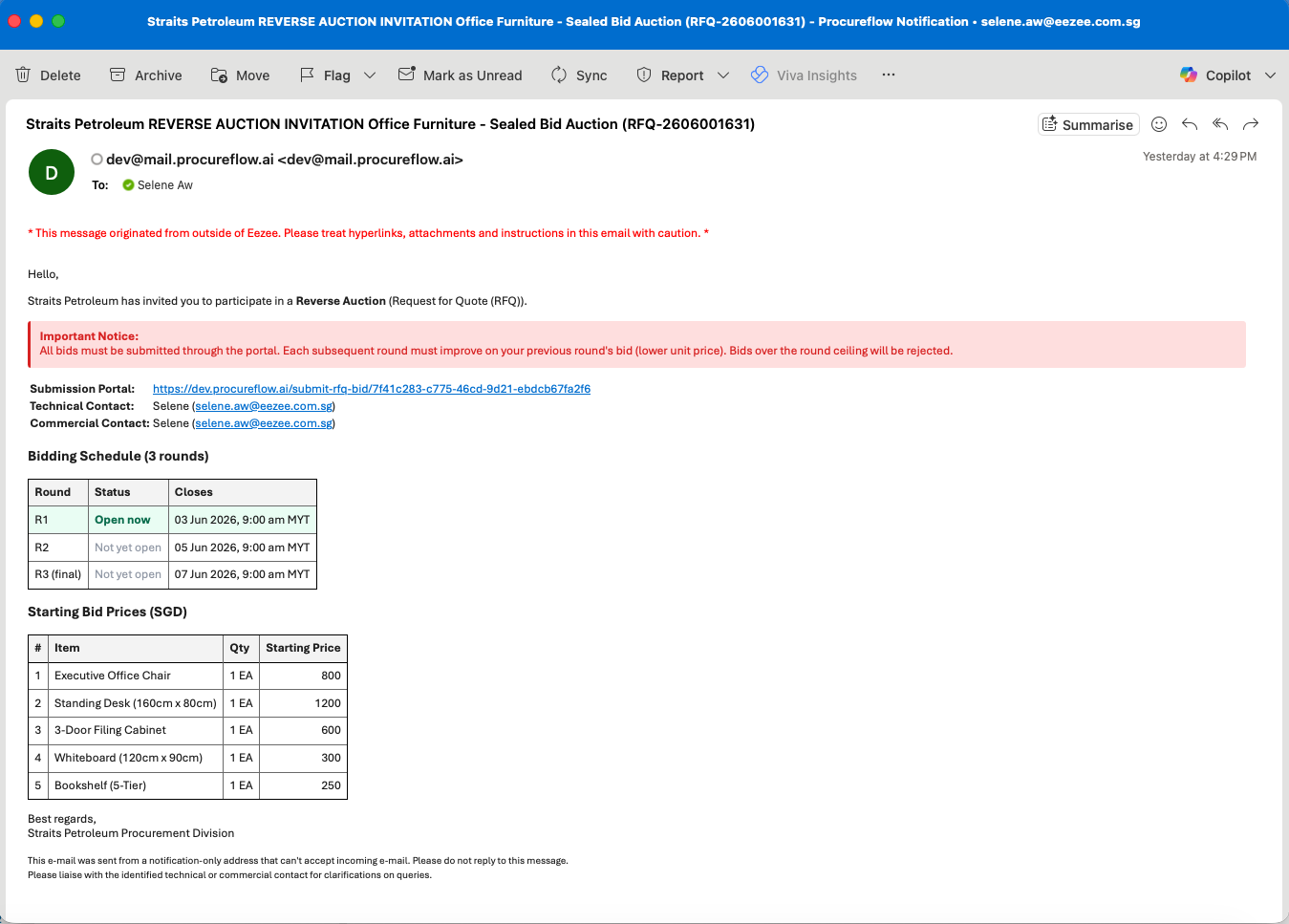Mark the message as Unread
The image size is (1289, 924).
460,75
